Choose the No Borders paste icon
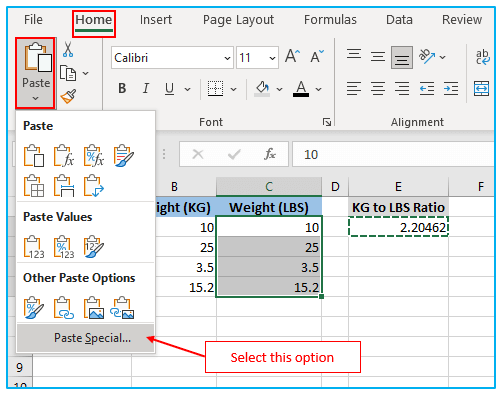This screenshot has height=396, width=502. (34, 186)
